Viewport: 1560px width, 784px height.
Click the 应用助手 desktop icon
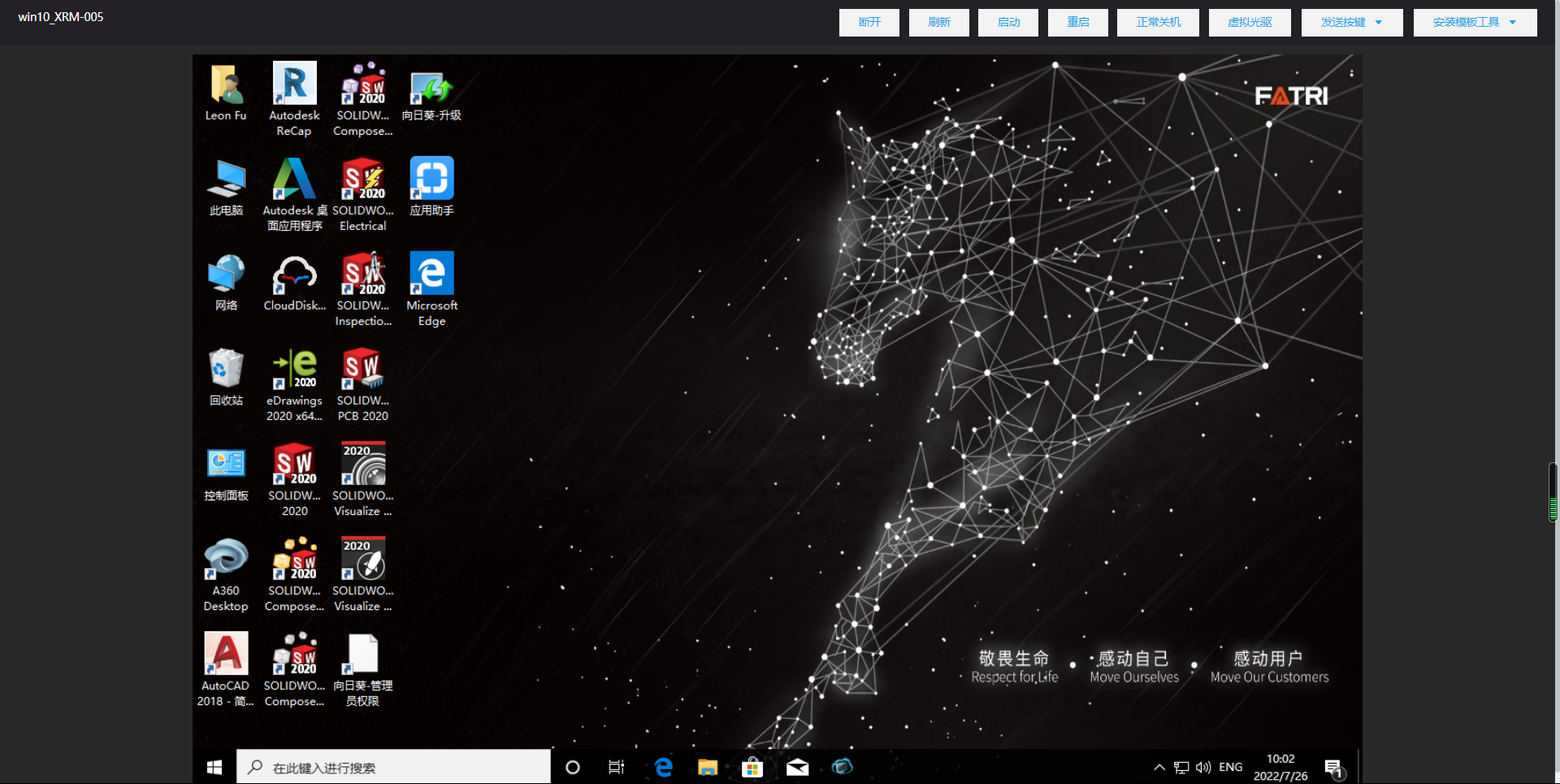[431, 187]
